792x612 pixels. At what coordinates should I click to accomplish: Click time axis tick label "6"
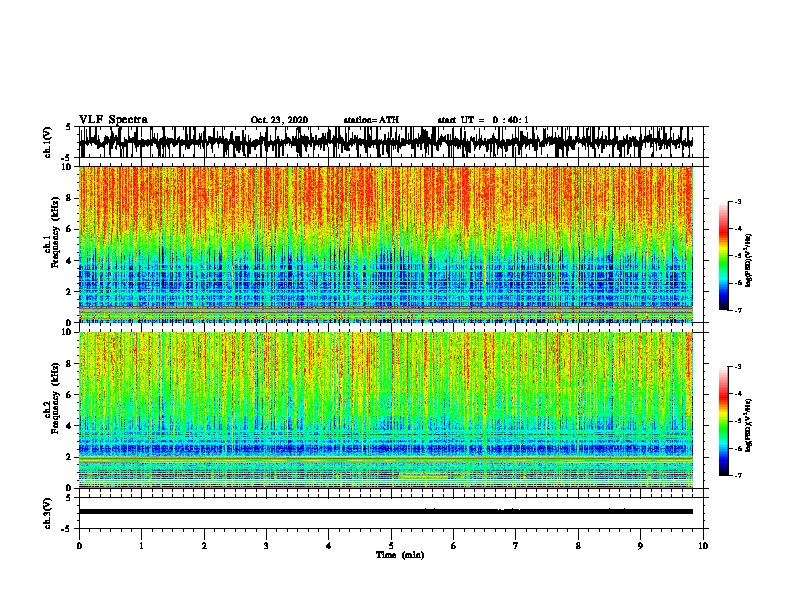[x=454, y=546]
